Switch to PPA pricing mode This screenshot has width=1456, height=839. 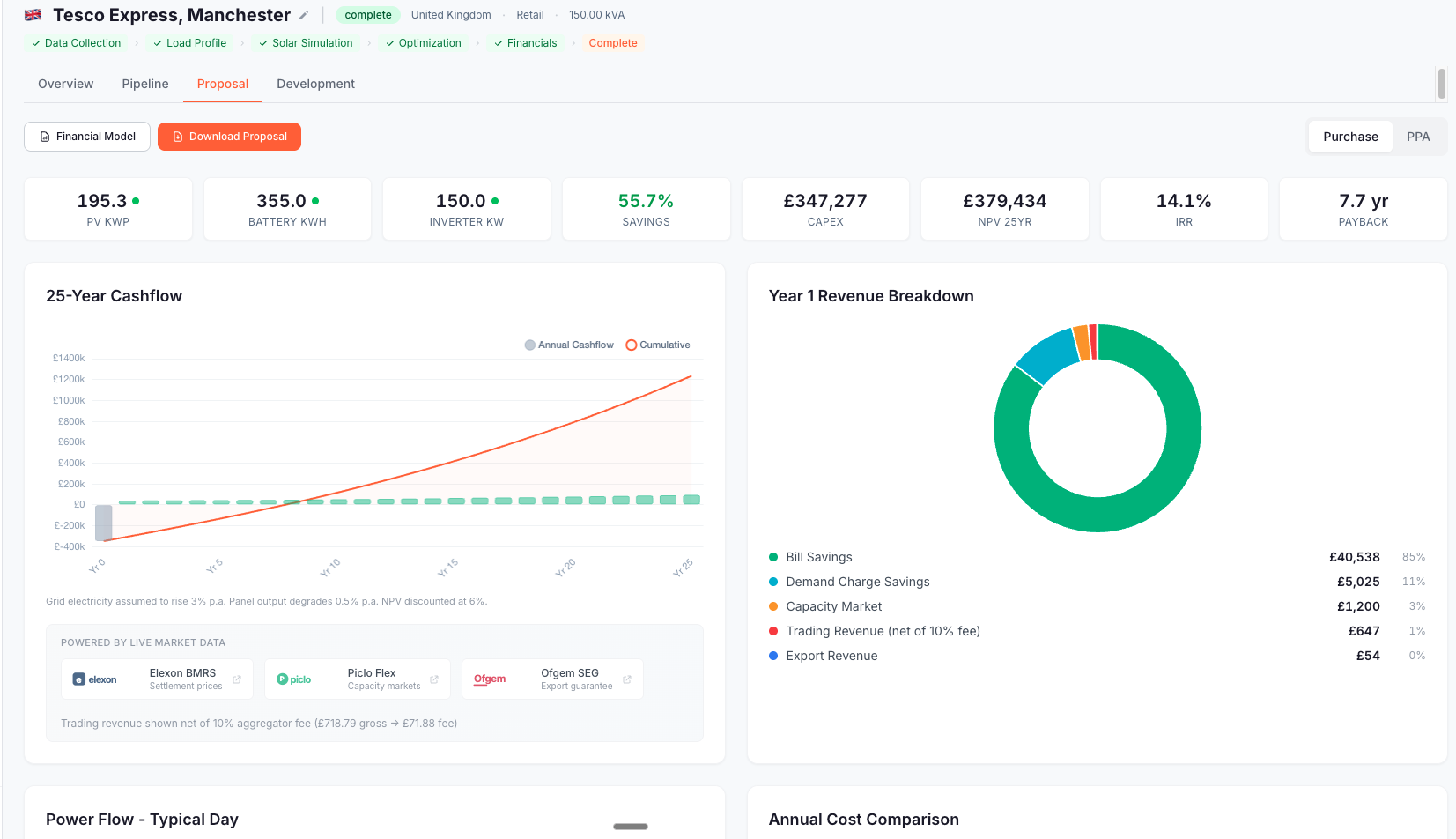[1418, 137]
